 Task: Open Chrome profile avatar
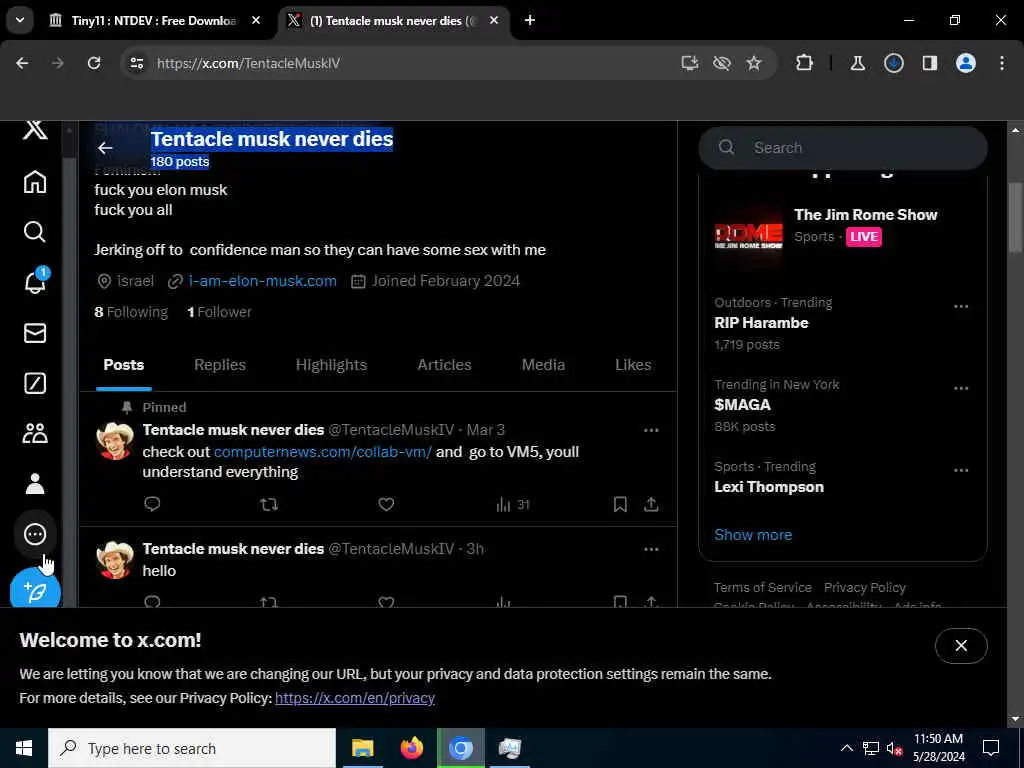click(x=966, y=63)
